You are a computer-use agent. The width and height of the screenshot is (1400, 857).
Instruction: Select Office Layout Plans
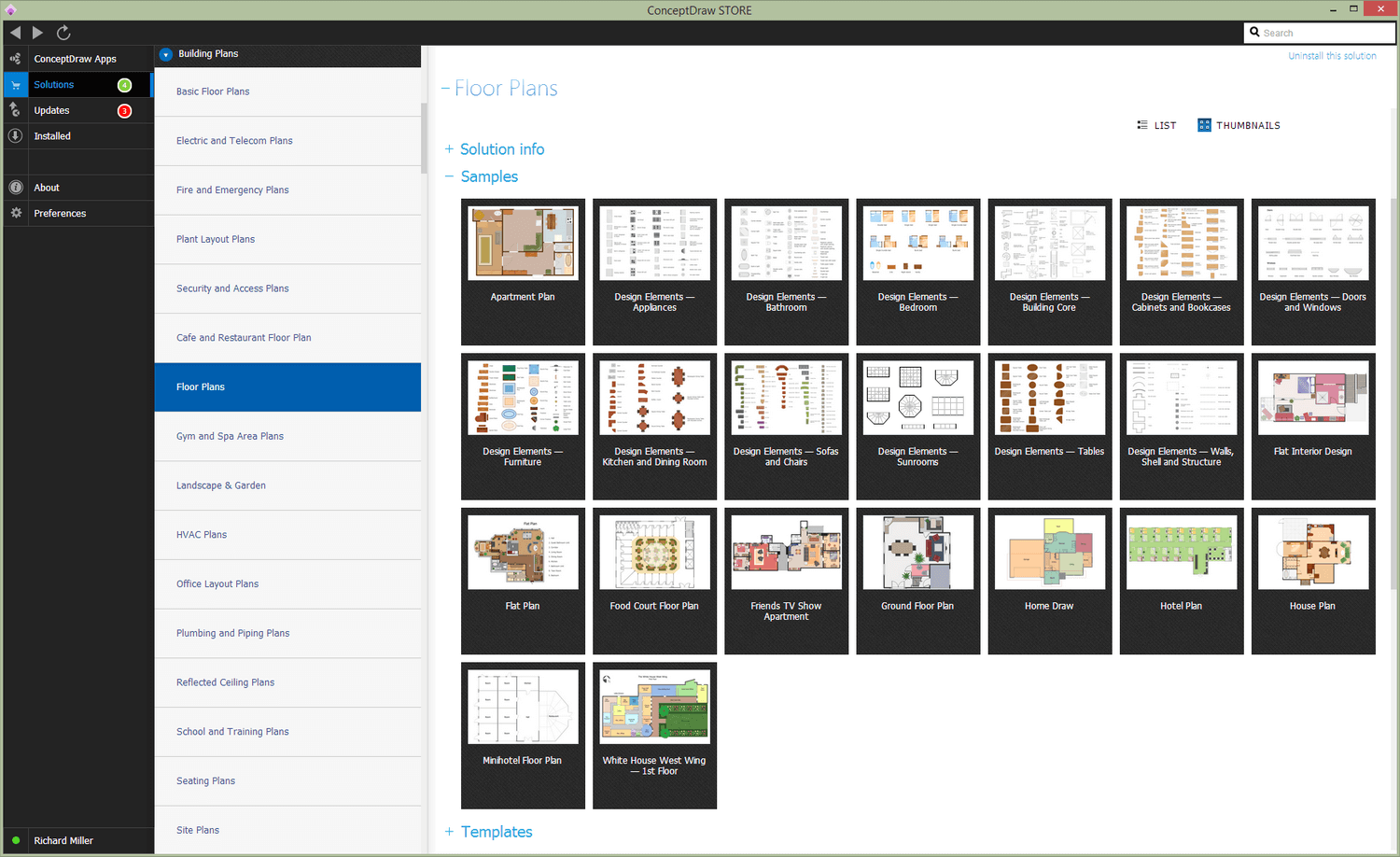click(x=287, y=584)
